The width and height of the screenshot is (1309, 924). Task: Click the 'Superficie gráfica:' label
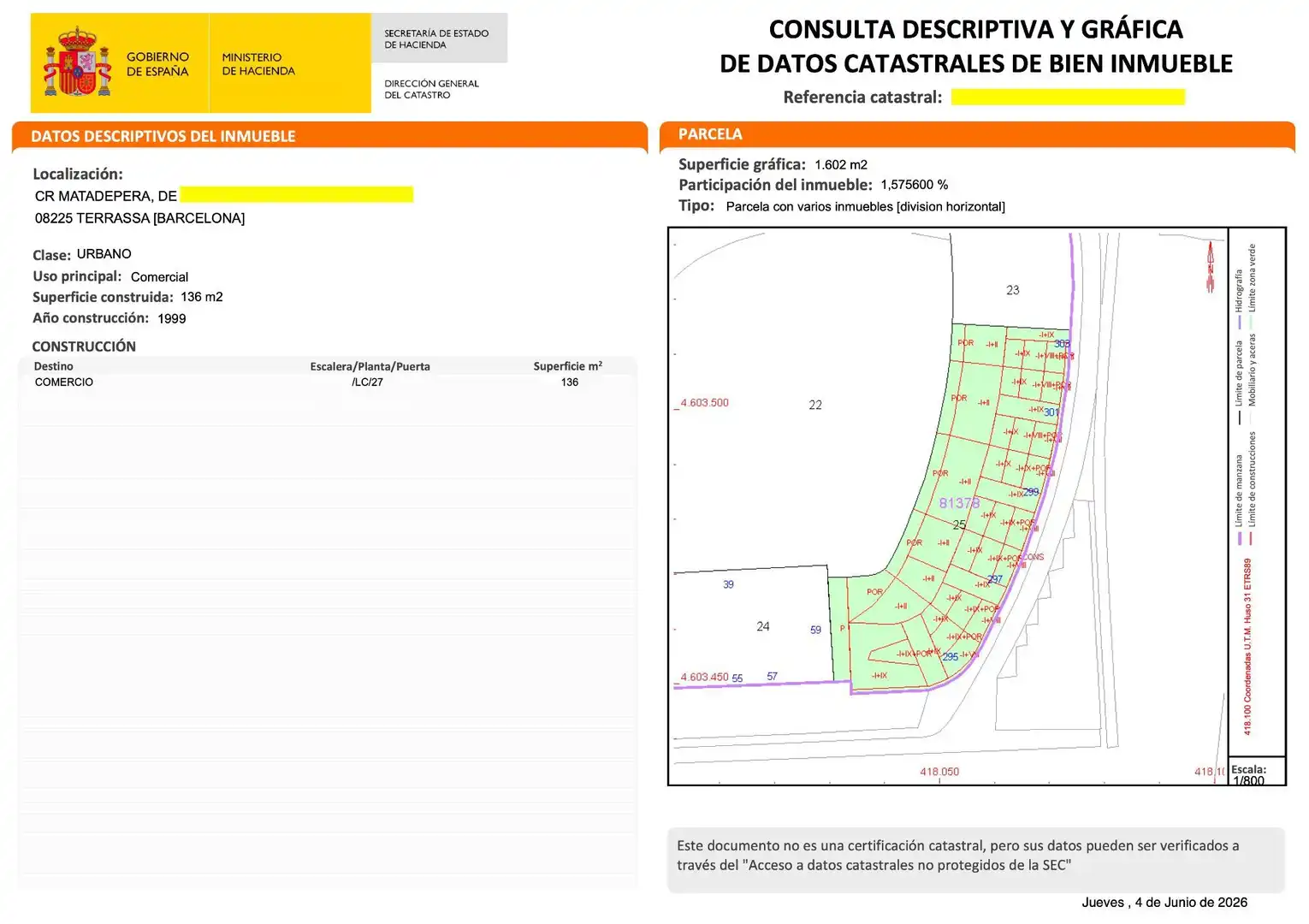coord(742,164)
